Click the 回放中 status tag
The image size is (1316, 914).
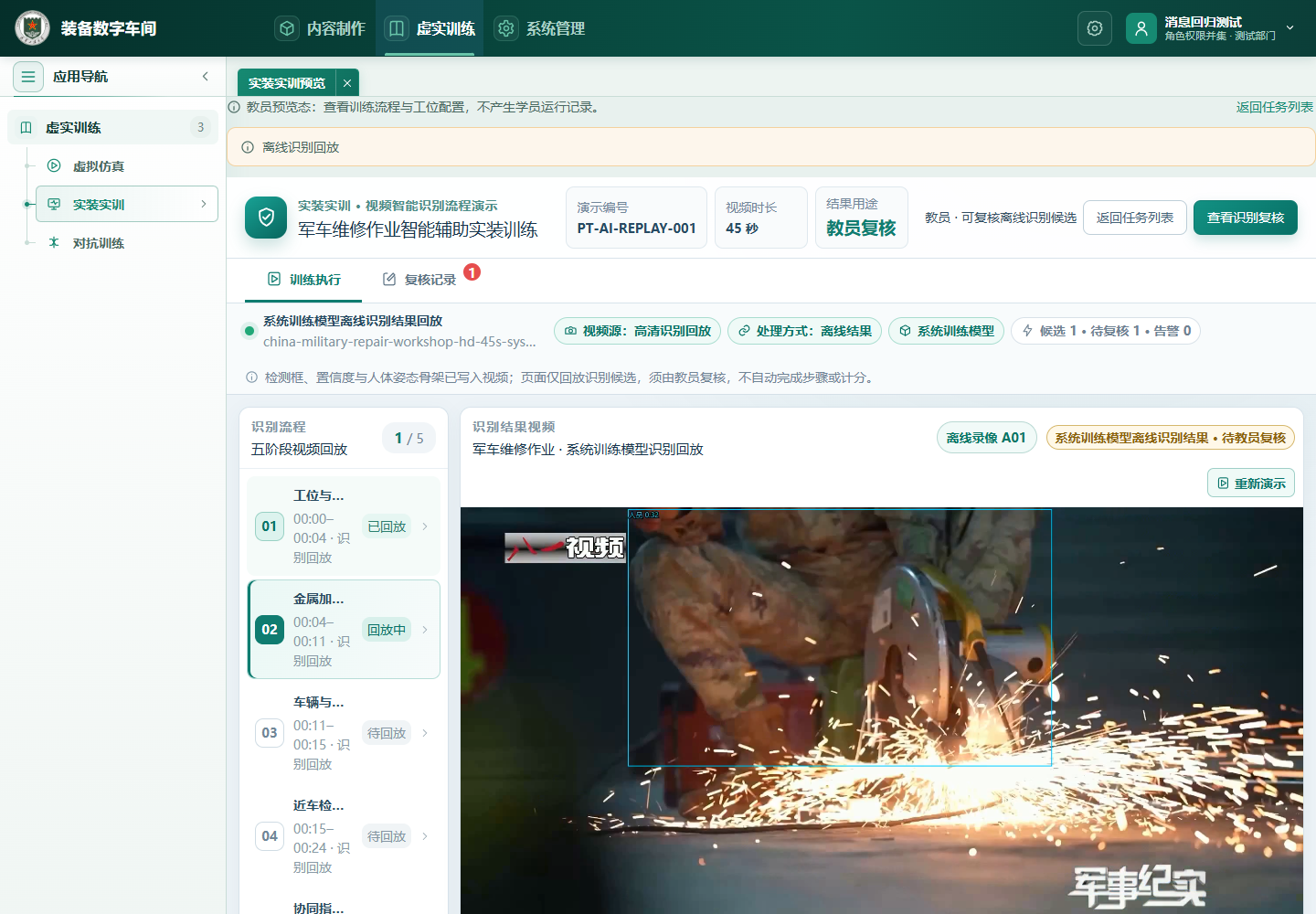tap(387, 630)
